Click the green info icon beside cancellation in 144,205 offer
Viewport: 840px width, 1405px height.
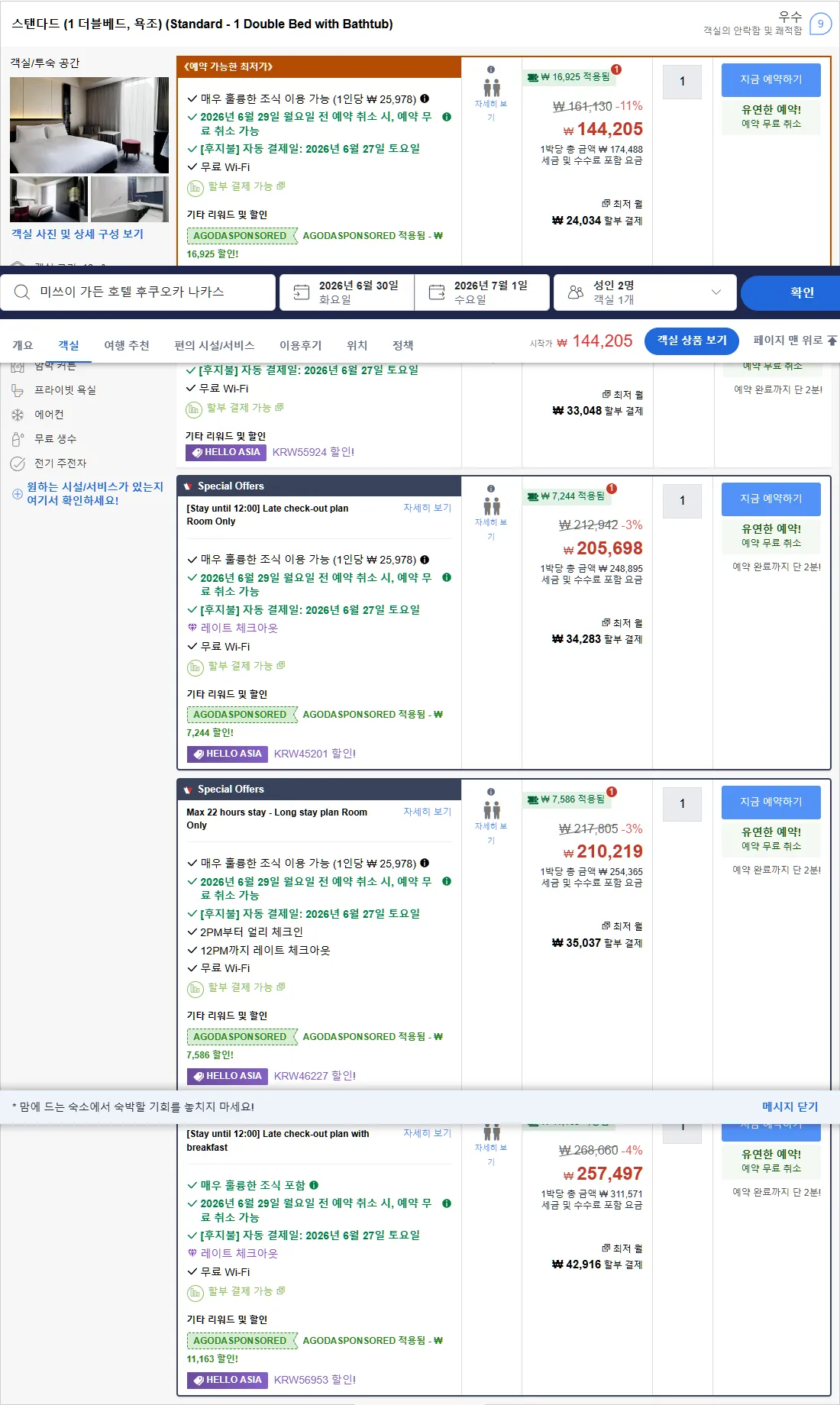click(447, 117)
